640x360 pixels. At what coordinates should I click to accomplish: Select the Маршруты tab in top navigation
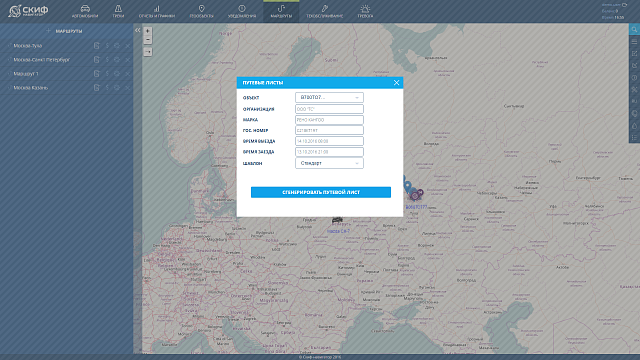(281, 11)
